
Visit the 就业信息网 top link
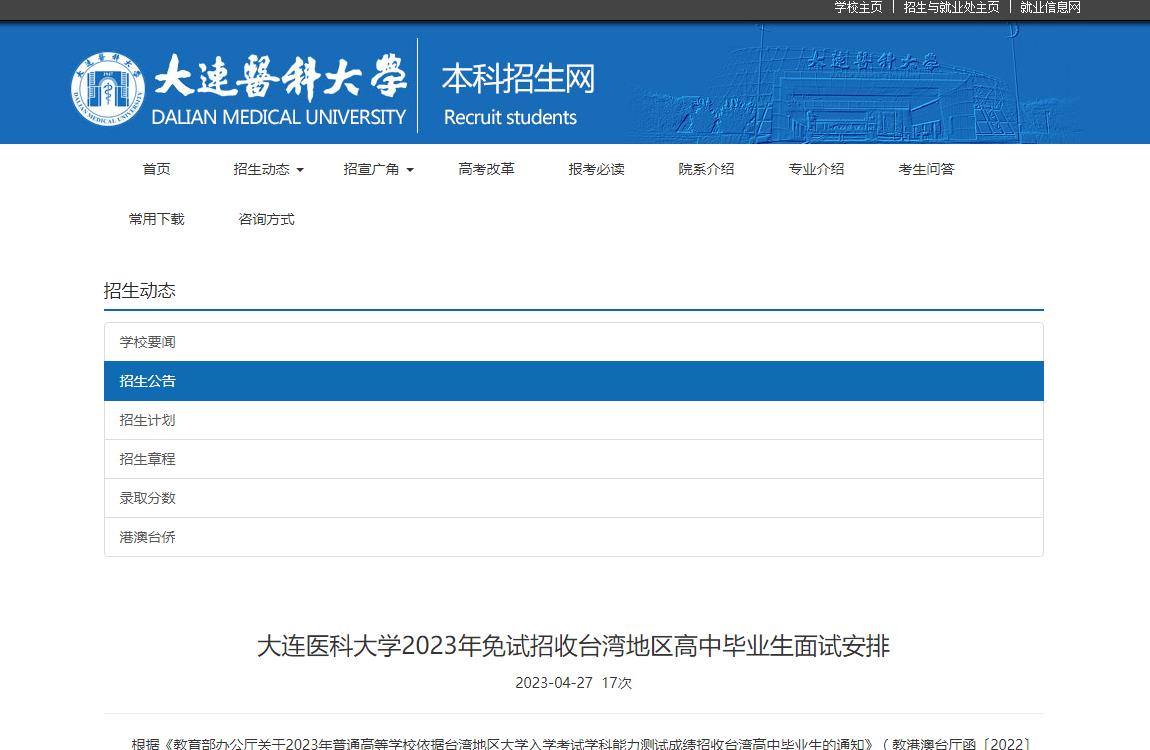(1050, 7)
